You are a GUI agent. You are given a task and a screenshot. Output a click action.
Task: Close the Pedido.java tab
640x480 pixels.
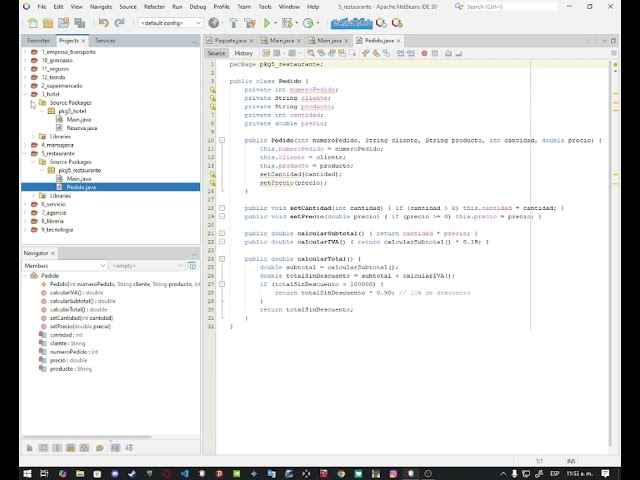pos(399,41)
